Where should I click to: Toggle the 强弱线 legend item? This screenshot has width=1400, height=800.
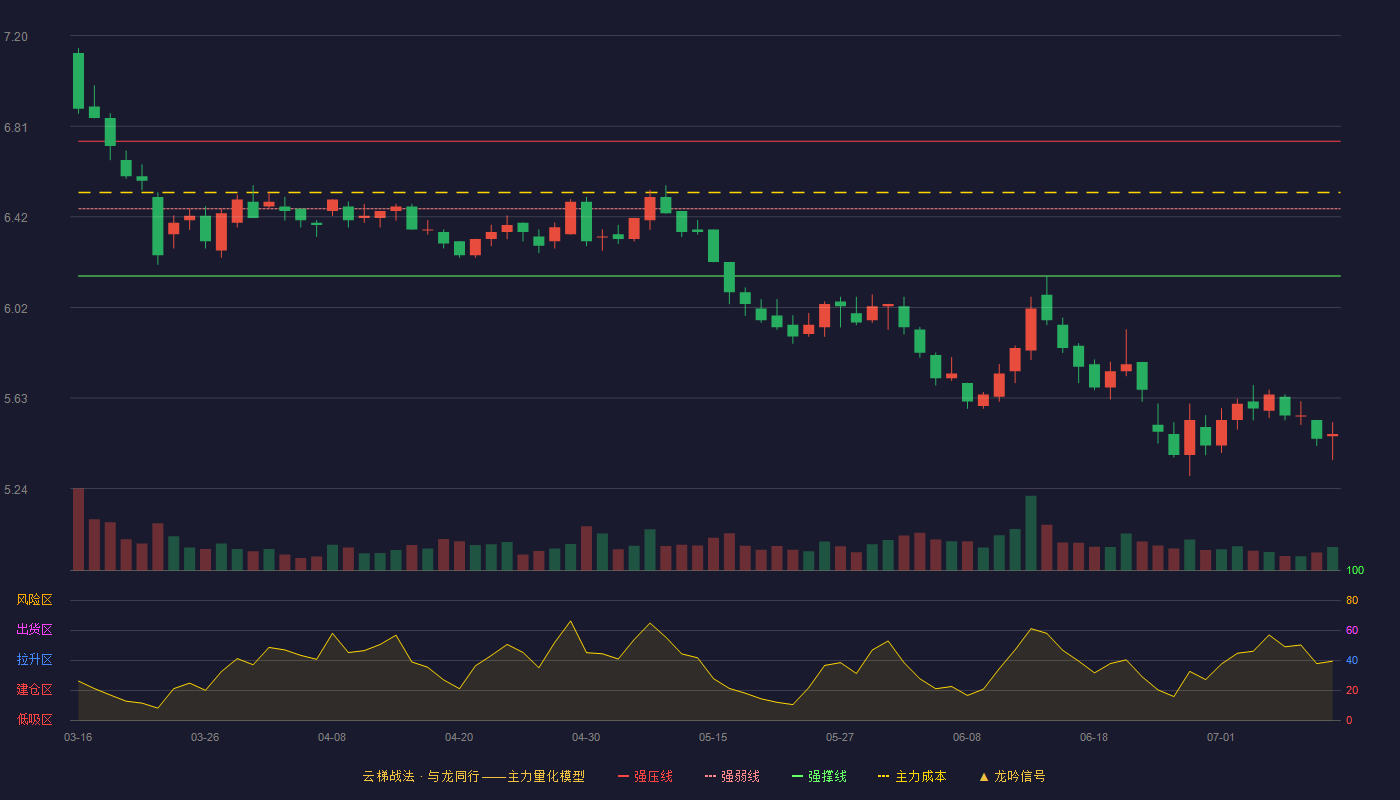point(732,776)
